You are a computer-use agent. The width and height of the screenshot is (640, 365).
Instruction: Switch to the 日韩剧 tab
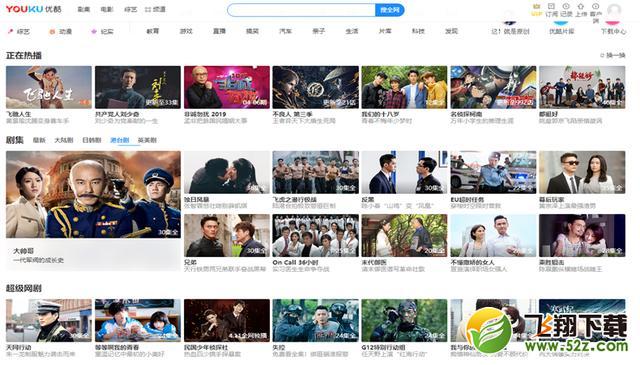[91, 140]
